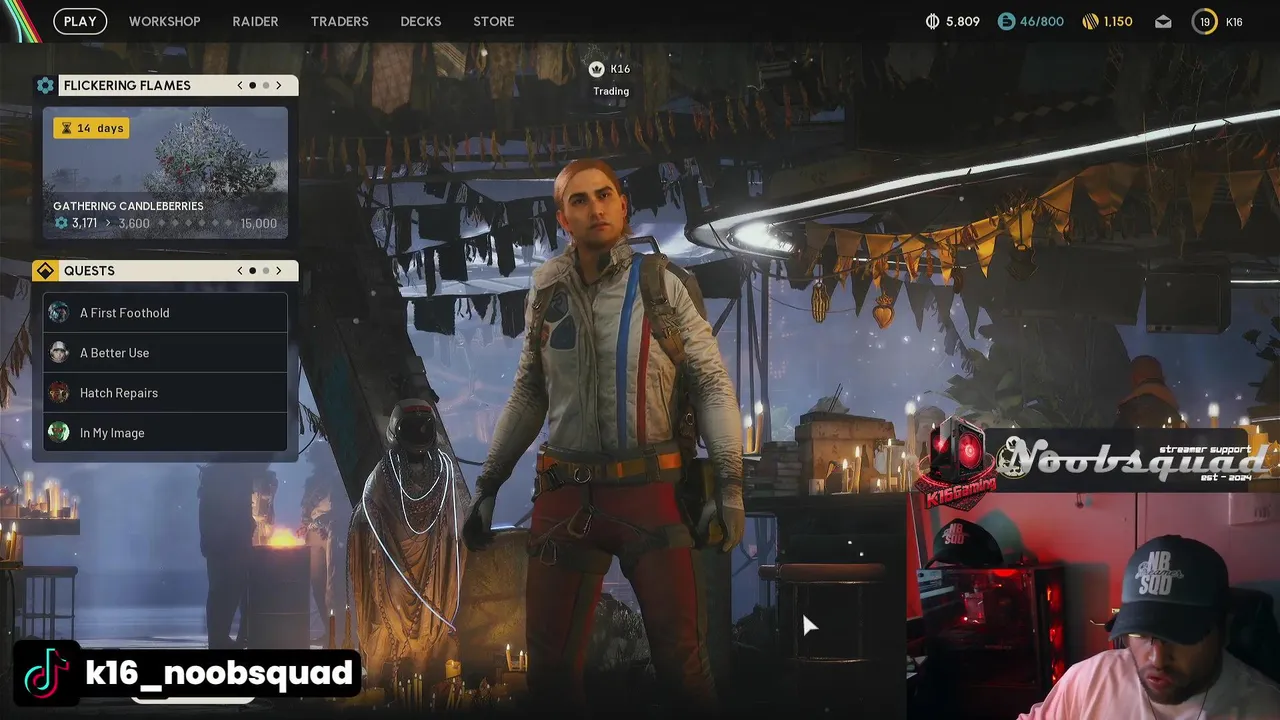
Task: Click the 3,171 candleberry count
Action: (84, 223)
